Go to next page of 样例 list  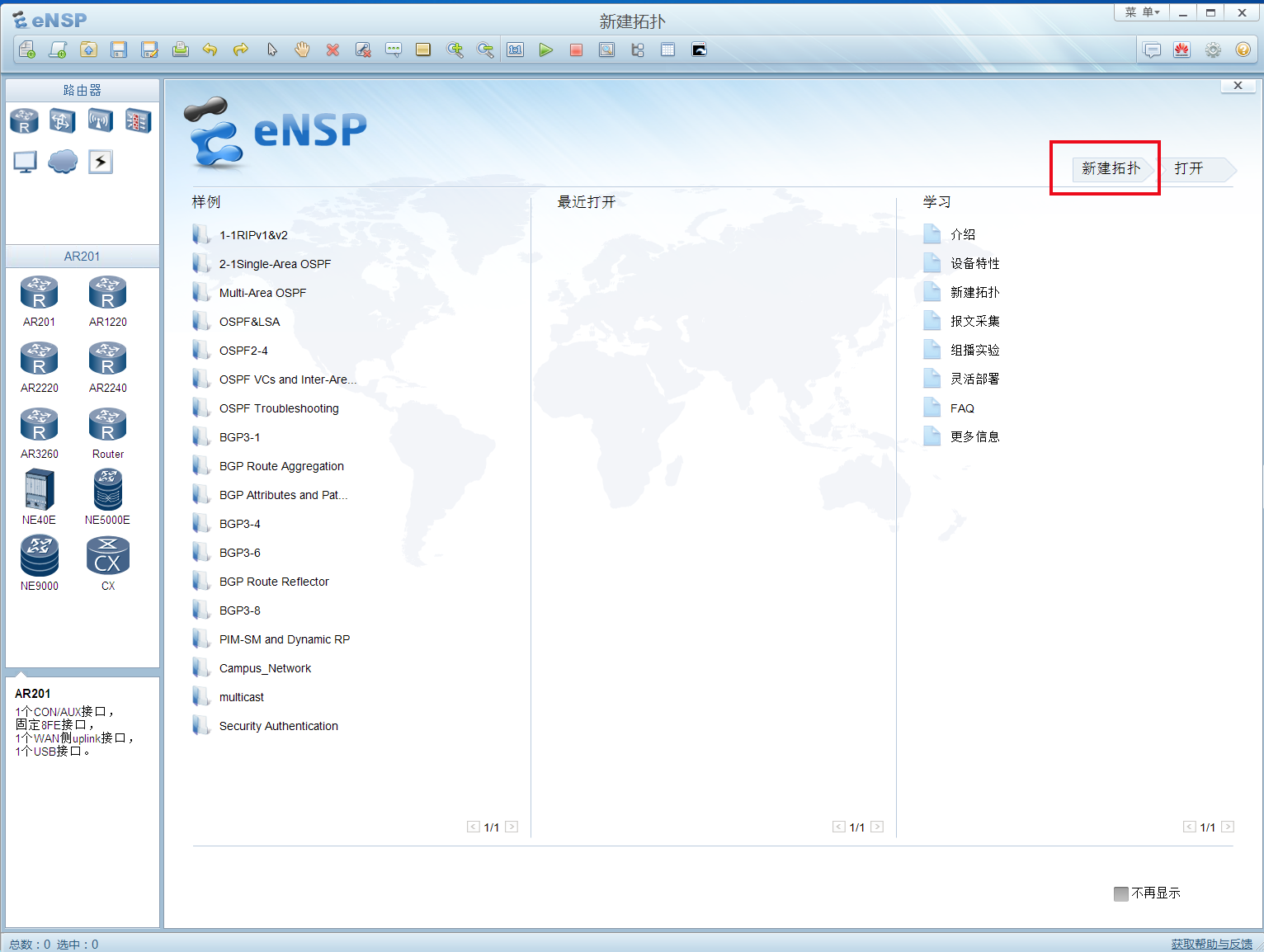[512, 827]
